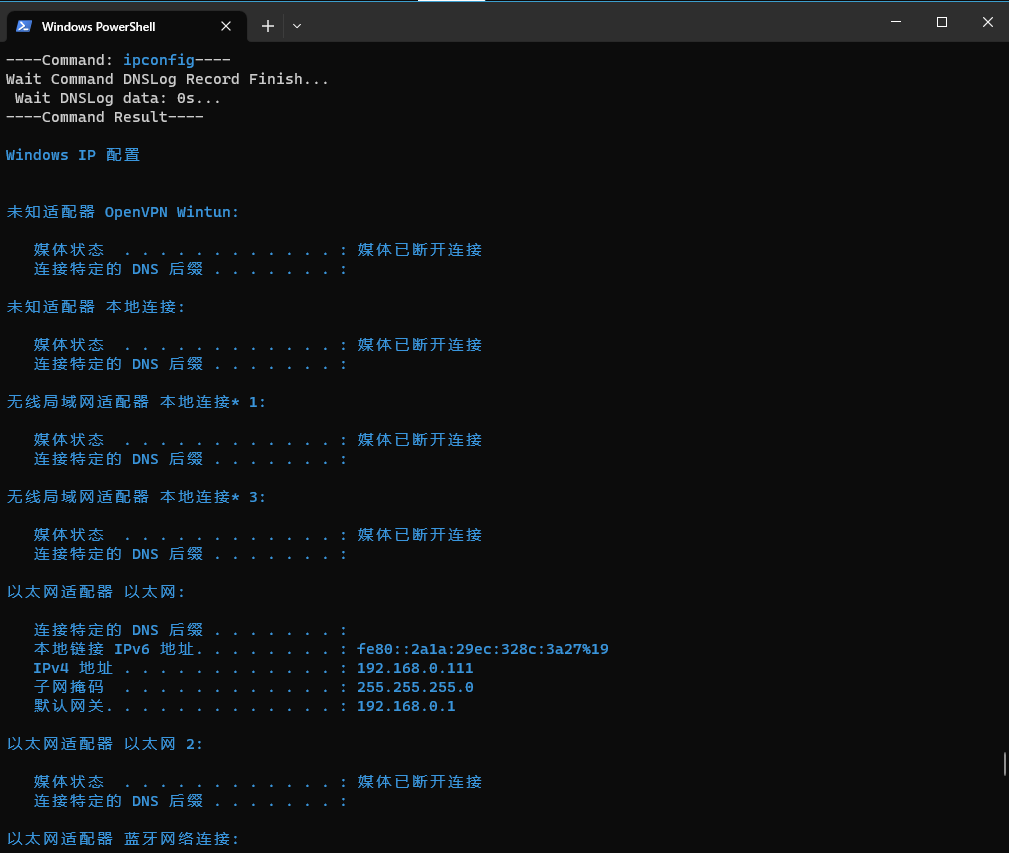
Task: Click the Windows IP 配置 heading
Action: tap(73, 155)
